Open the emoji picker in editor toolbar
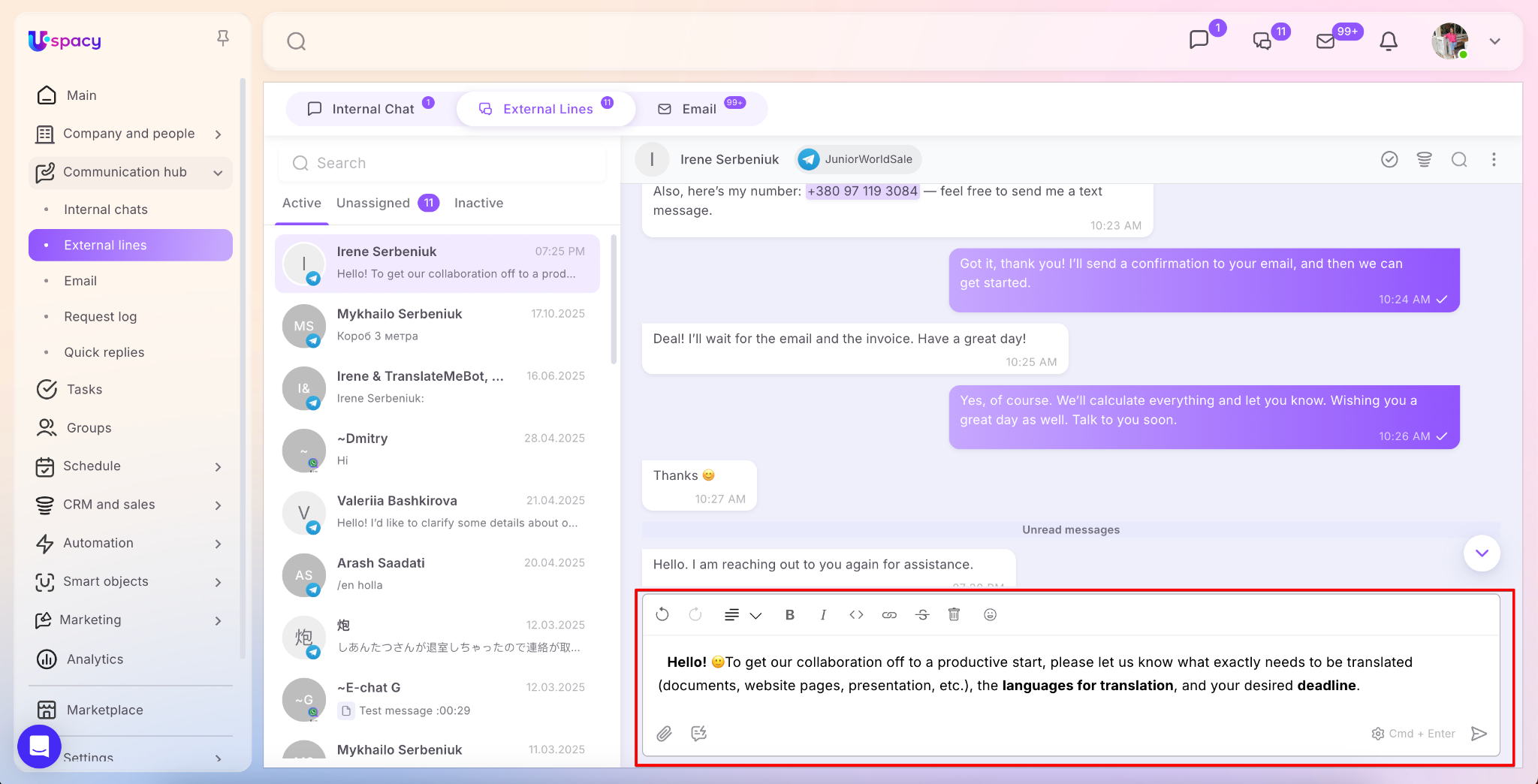 tap(990, 615)
